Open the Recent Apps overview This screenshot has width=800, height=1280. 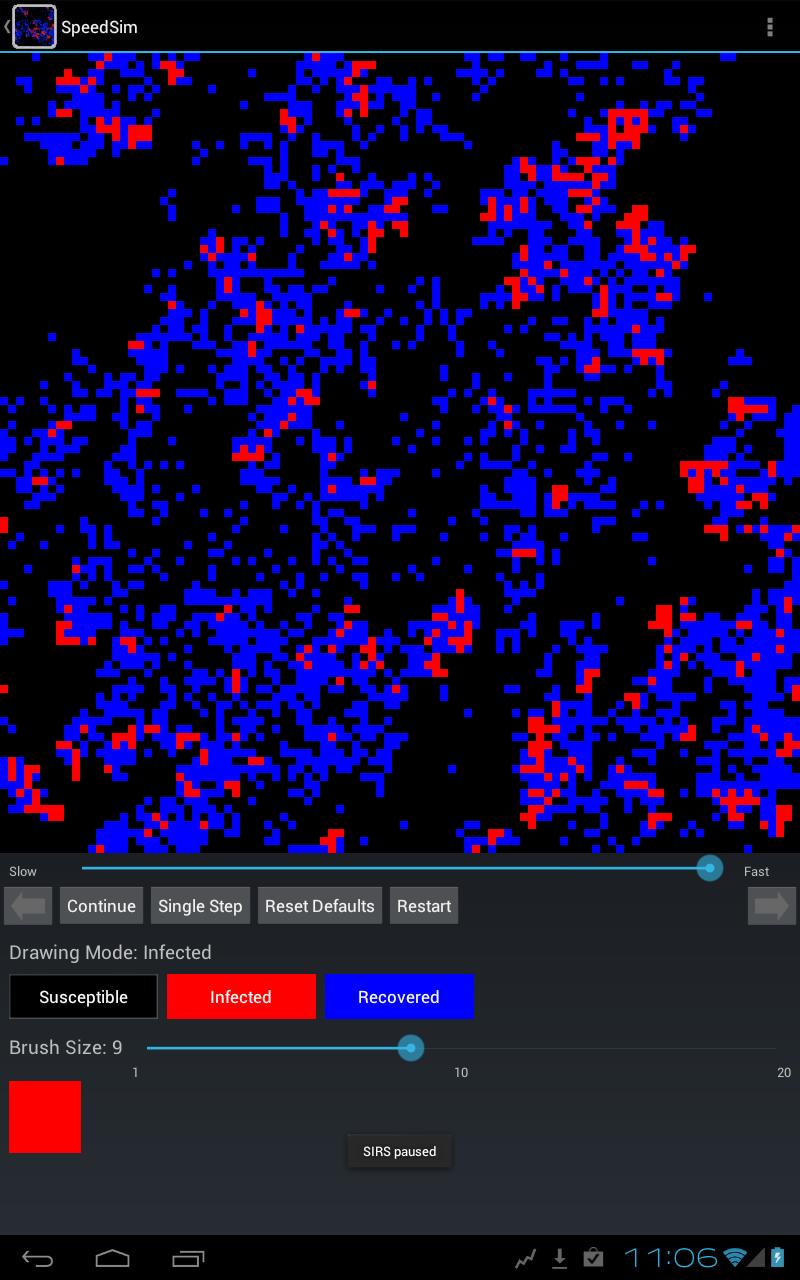188,1258
